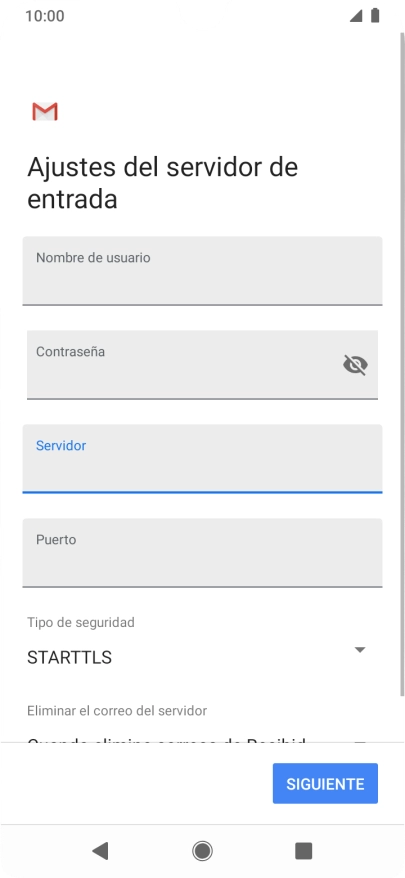
Task: Select the Servidor input field
Action: point(202,459)
